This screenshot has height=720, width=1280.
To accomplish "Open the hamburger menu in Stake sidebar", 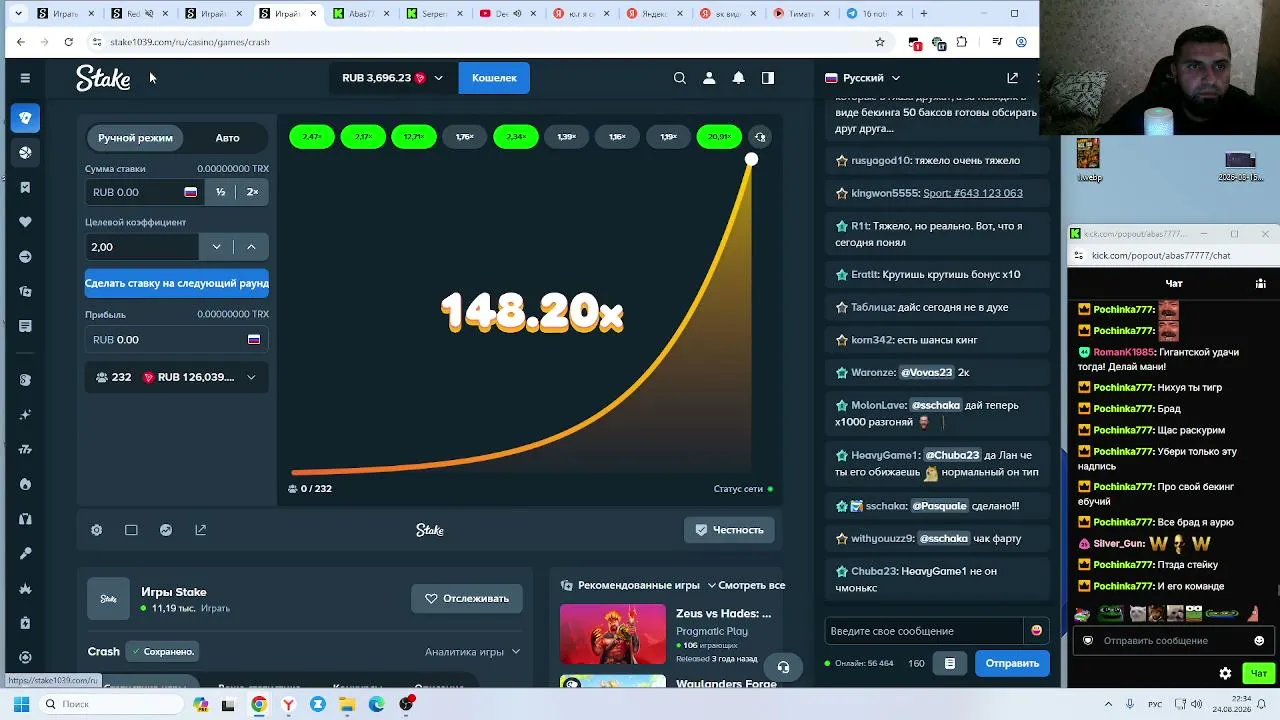I will pyautogui.click(x=25, y=78).
